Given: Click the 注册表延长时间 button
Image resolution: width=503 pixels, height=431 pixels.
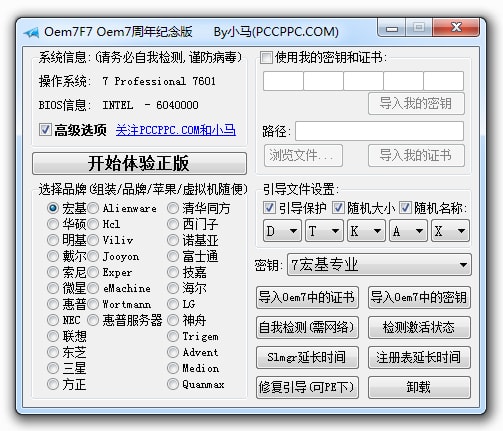Looking at the screenshot, I should (419, 357).
